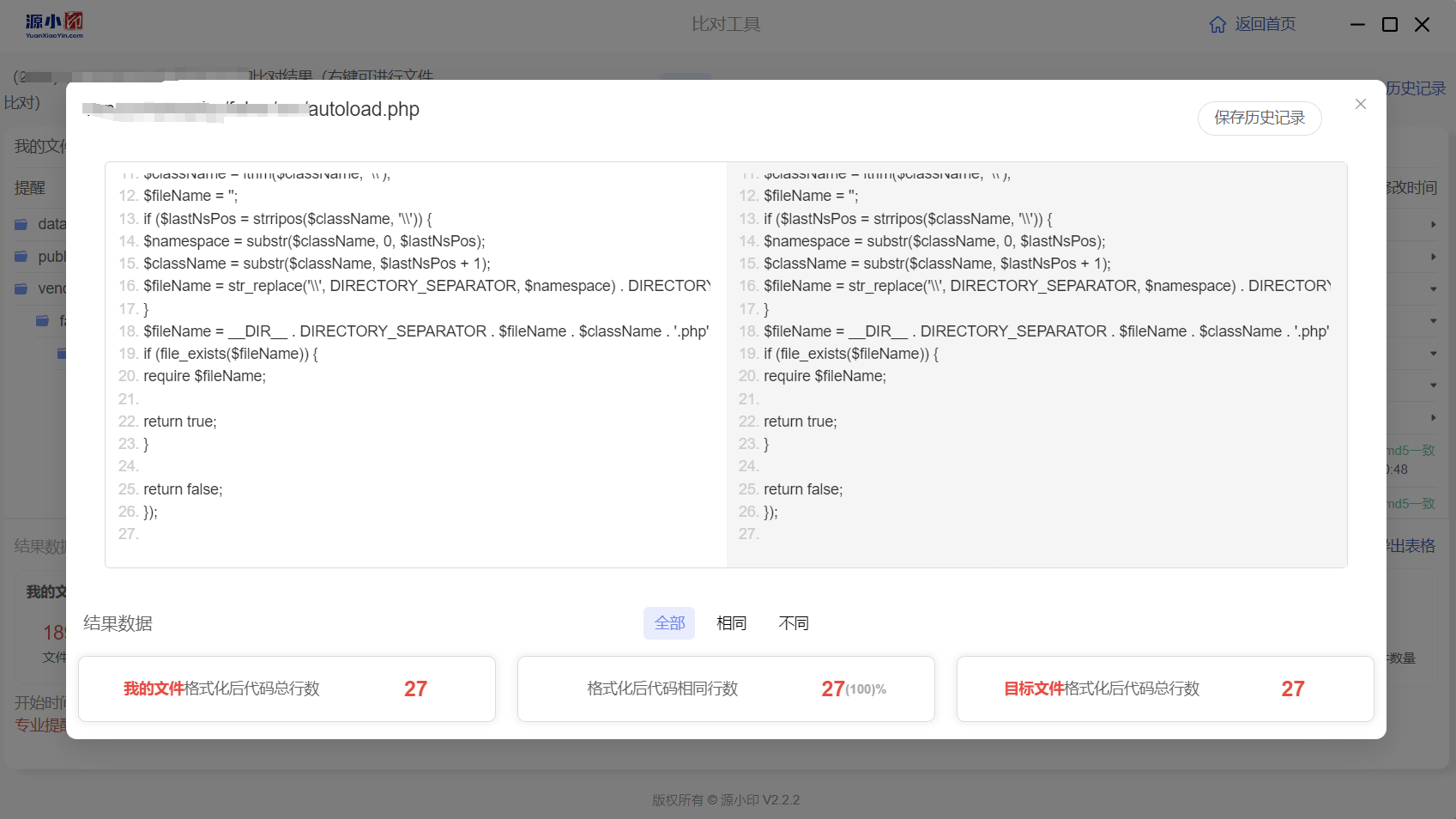The width and height of the screenshot is (1456, 819).
Task: Click the 保存历史记录 button
Action: pos(1259,118)
